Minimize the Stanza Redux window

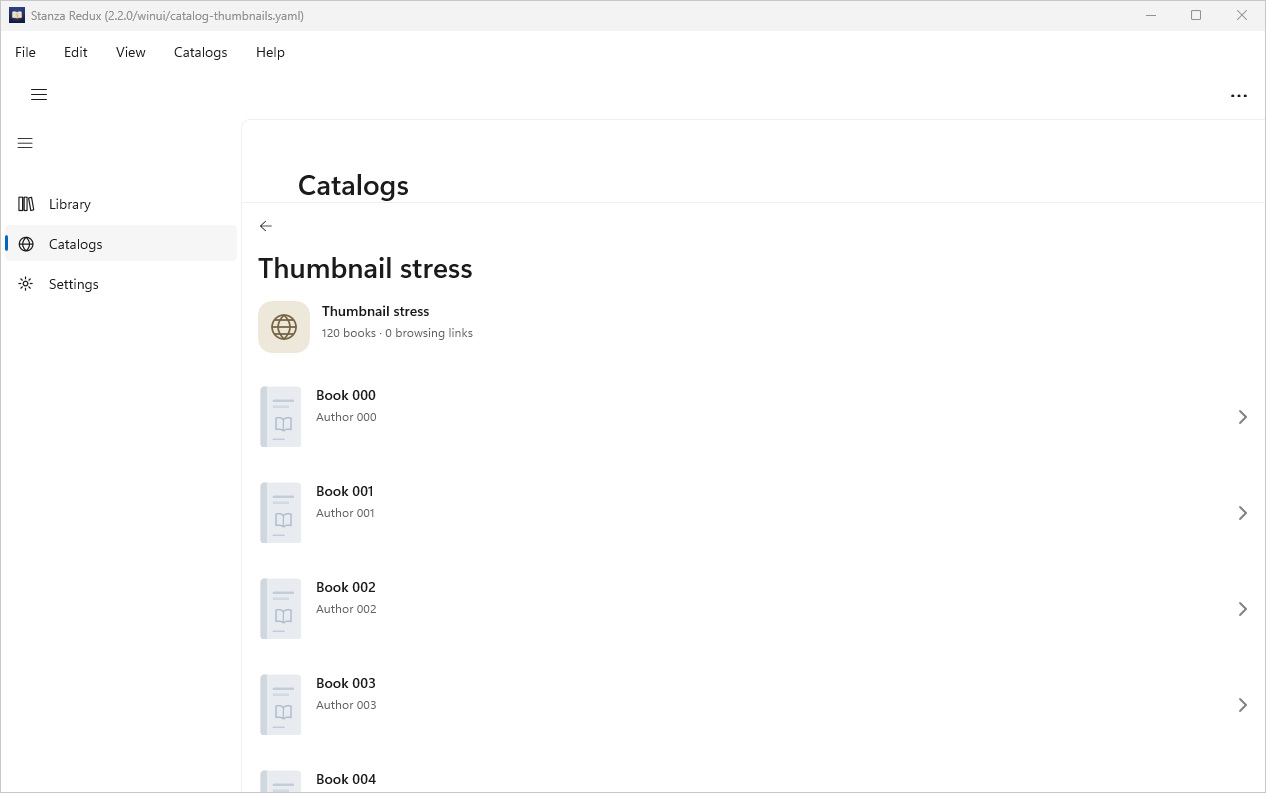[1151, 15]
